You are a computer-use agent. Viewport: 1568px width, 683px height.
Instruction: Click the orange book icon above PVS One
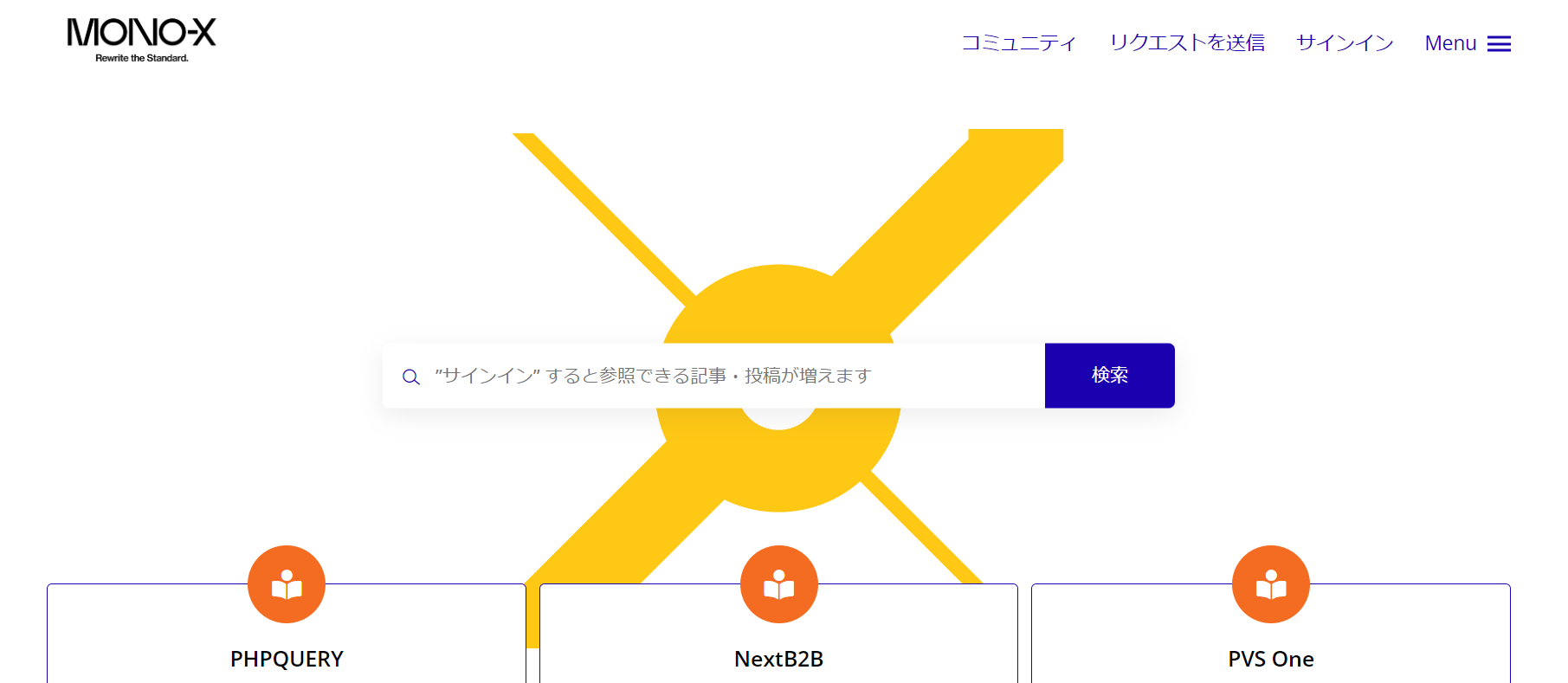click(1271, 584)
